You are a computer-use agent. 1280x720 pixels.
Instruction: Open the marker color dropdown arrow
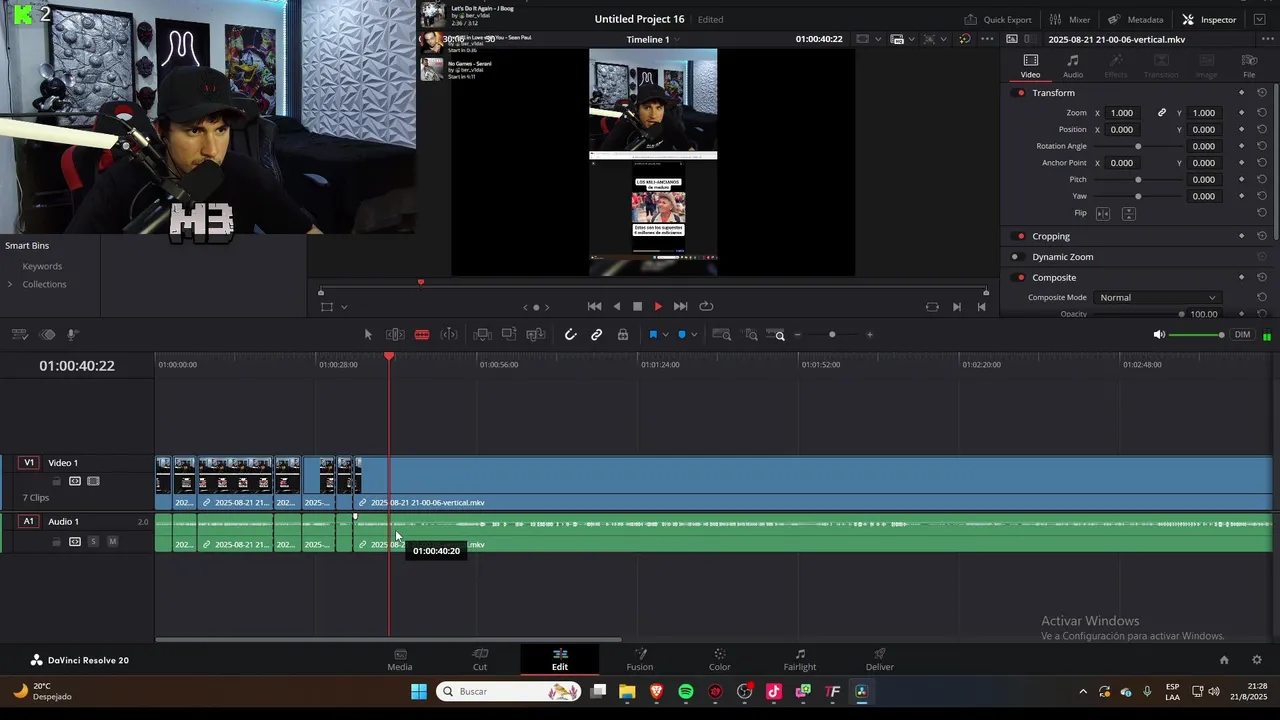tap(694, 335)
